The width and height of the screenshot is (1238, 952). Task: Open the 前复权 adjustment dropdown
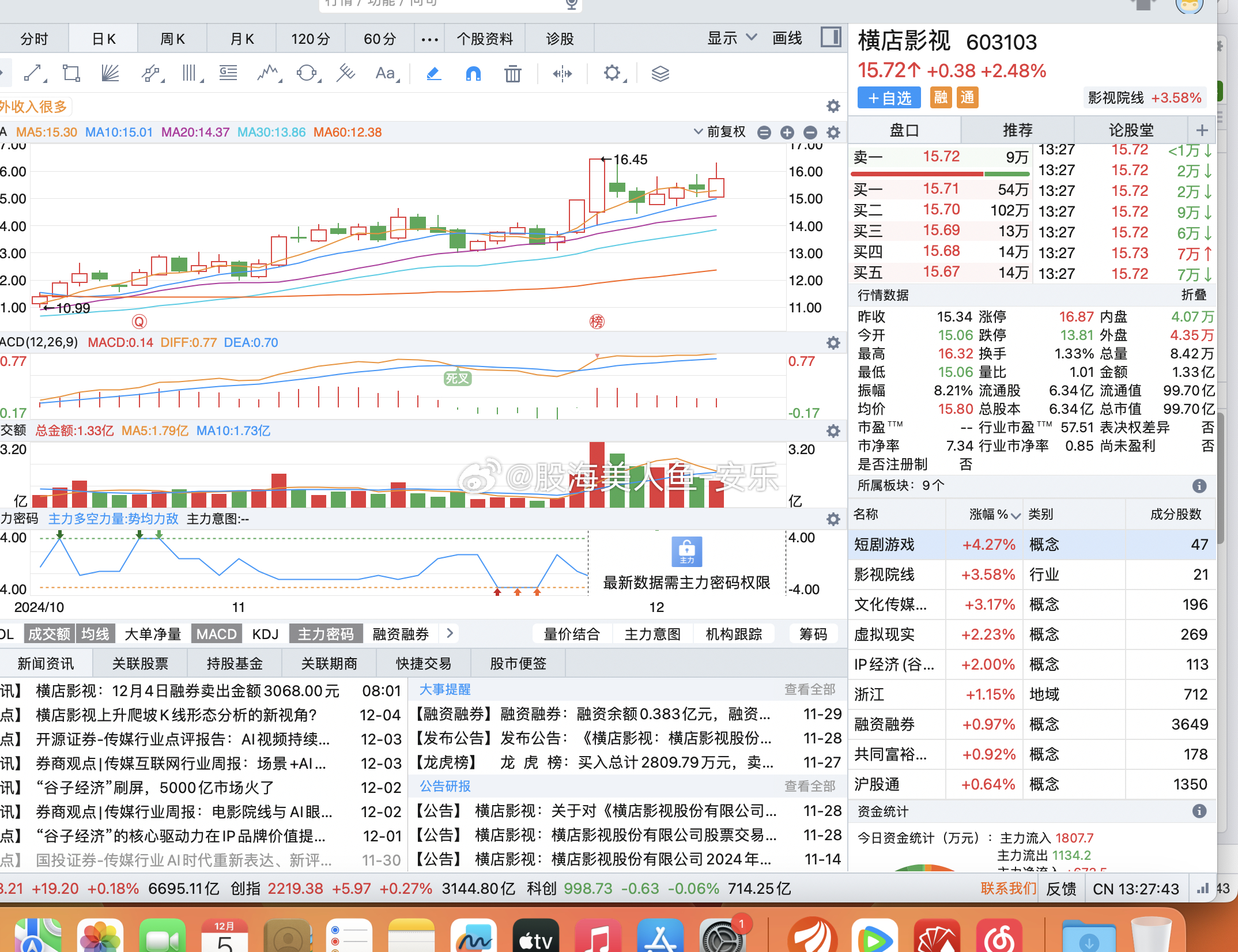coord(719,132)
